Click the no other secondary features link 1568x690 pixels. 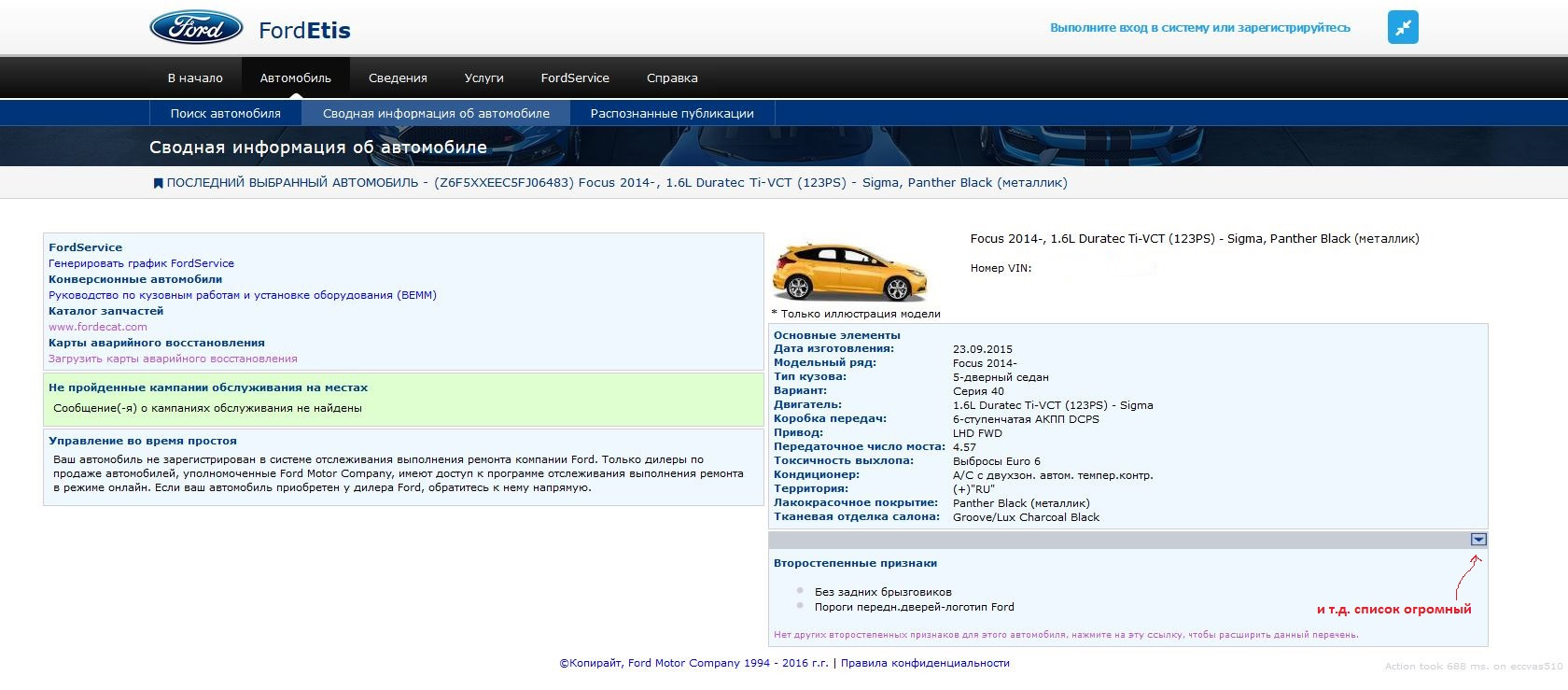coord(1066,635)
